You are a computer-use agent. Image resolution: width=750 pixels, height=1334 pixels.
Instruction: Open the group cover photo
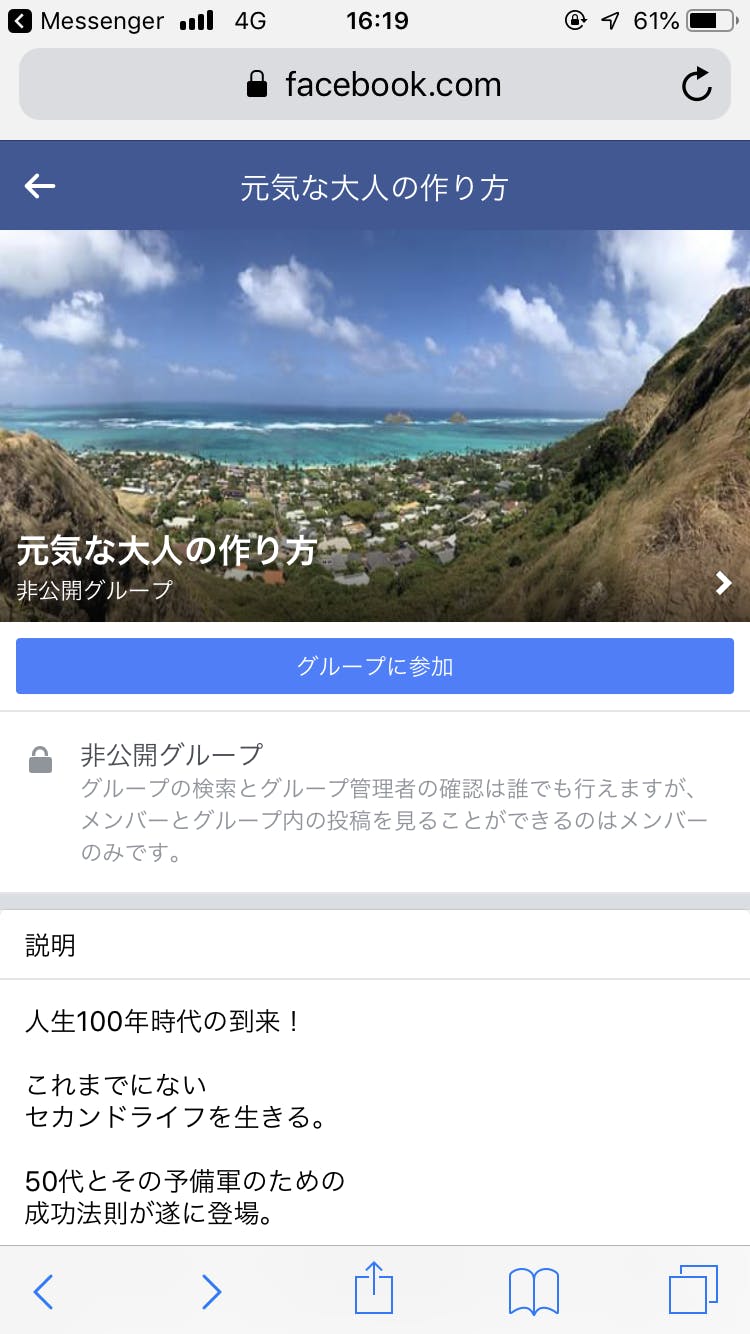(x=375, y=426)
